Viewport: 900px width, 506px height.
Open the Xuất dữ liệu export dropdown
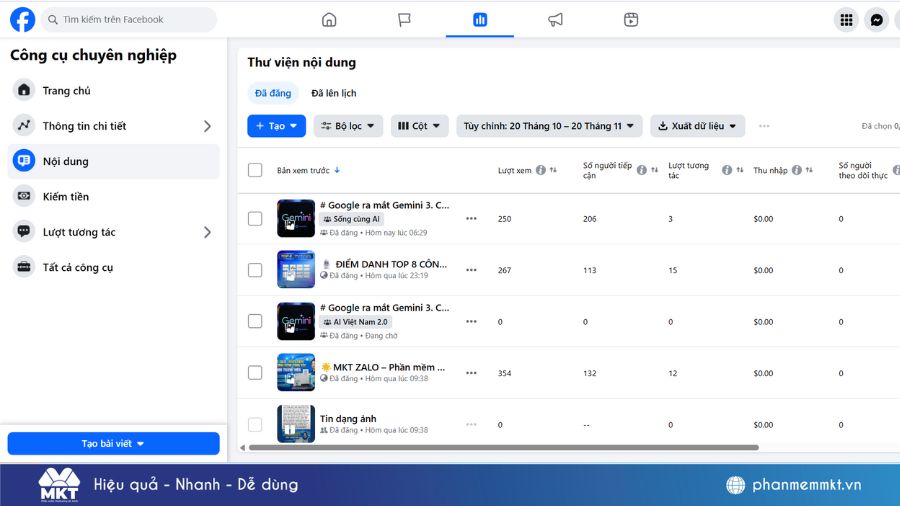(x=697, y=126)
